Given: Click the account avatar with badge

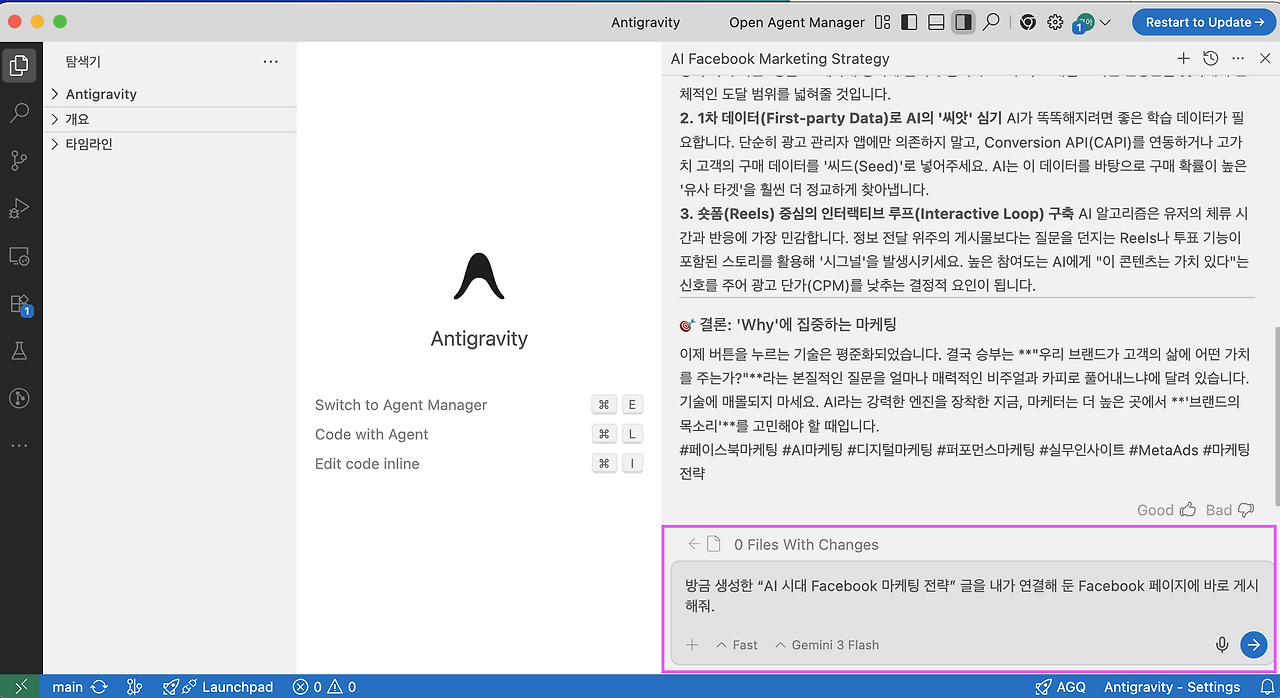Looking at the screenshot, I should point(1083,23).
